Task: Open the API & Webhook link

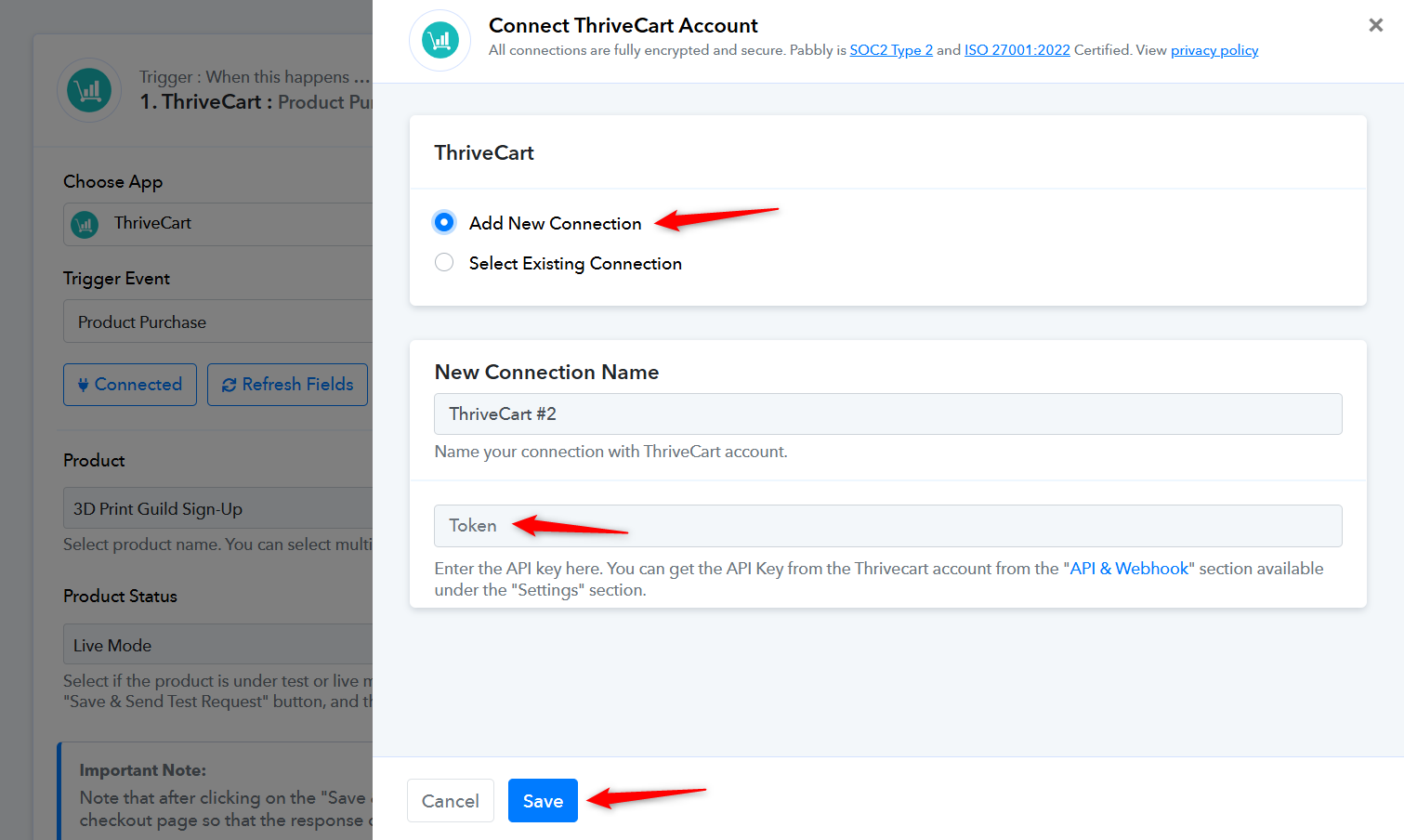Action: pos(1129,569)
